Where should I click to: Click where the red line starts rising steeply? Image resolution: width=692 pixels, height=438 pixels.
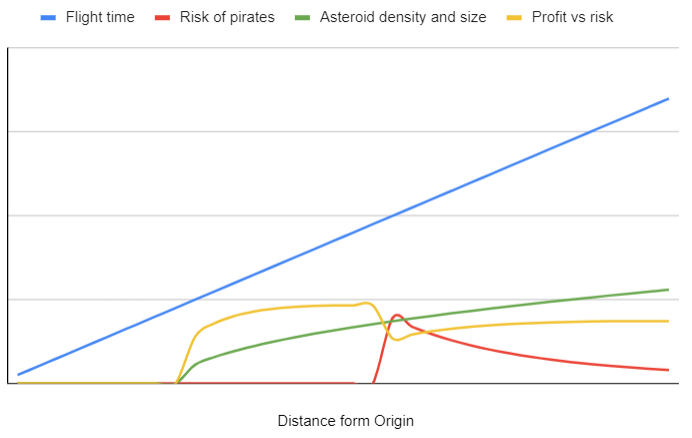[x=374, y=381]
